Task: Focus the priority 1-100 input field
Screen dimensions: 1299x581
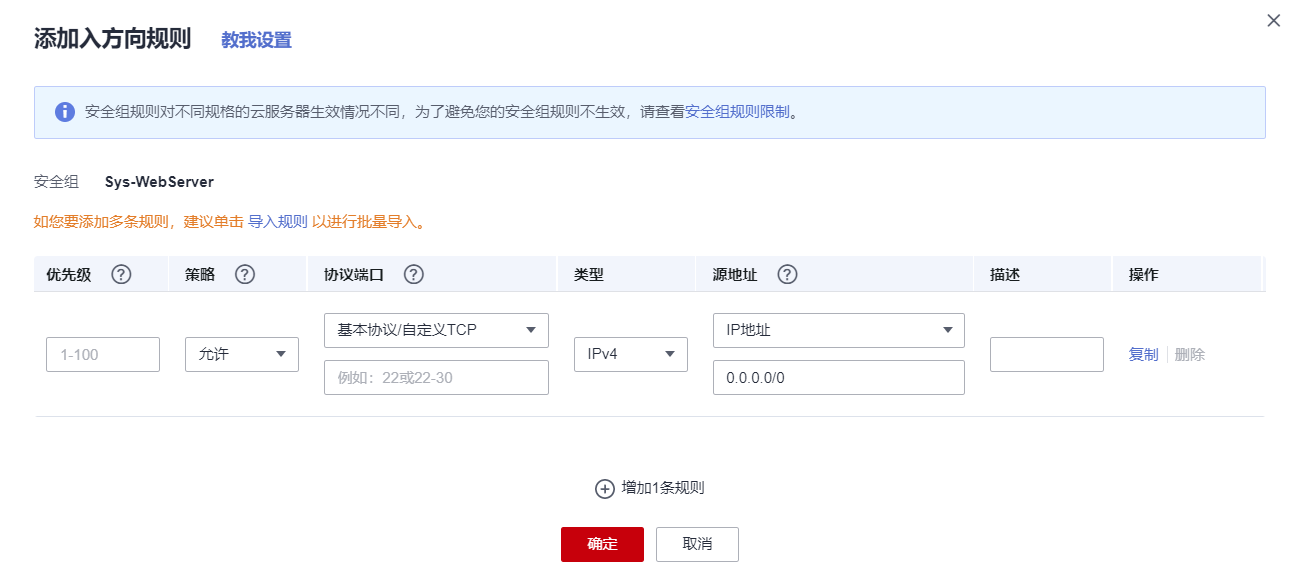Action: tap(103, 354)
